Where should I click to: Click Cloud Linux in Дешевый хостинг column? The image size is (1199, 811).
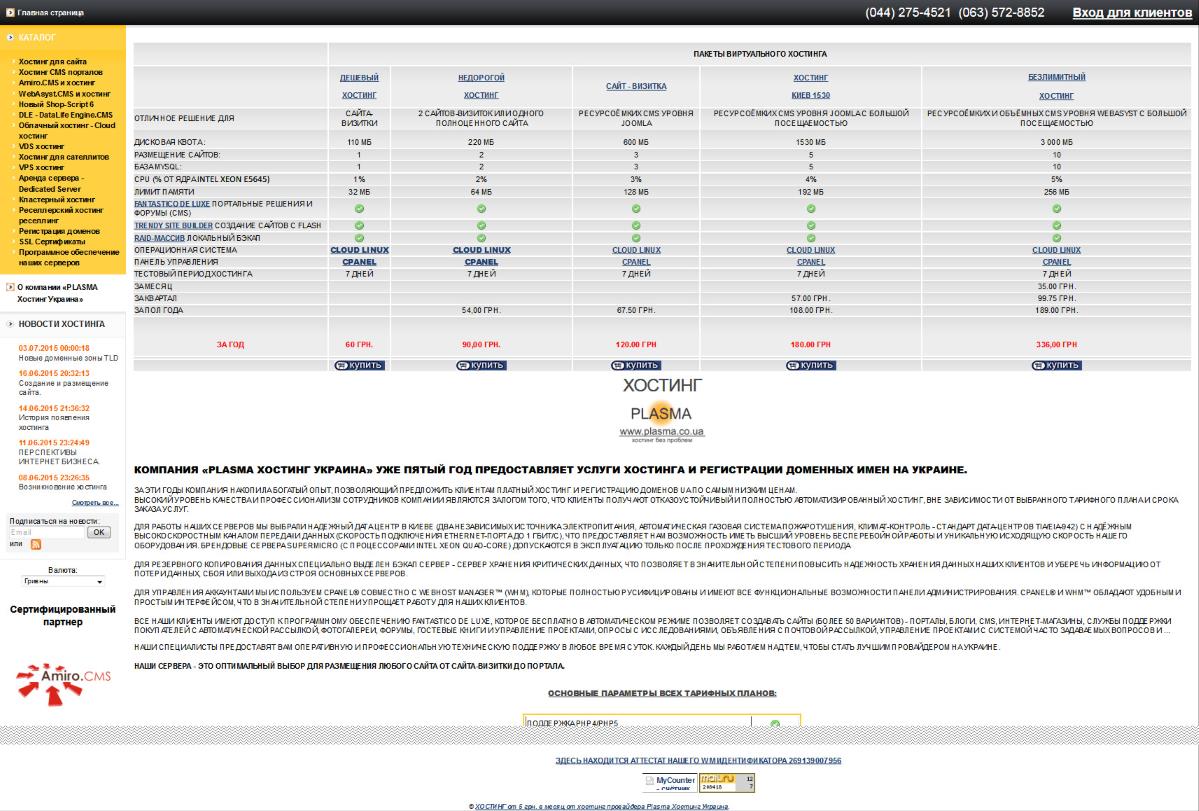coord(359,250)
